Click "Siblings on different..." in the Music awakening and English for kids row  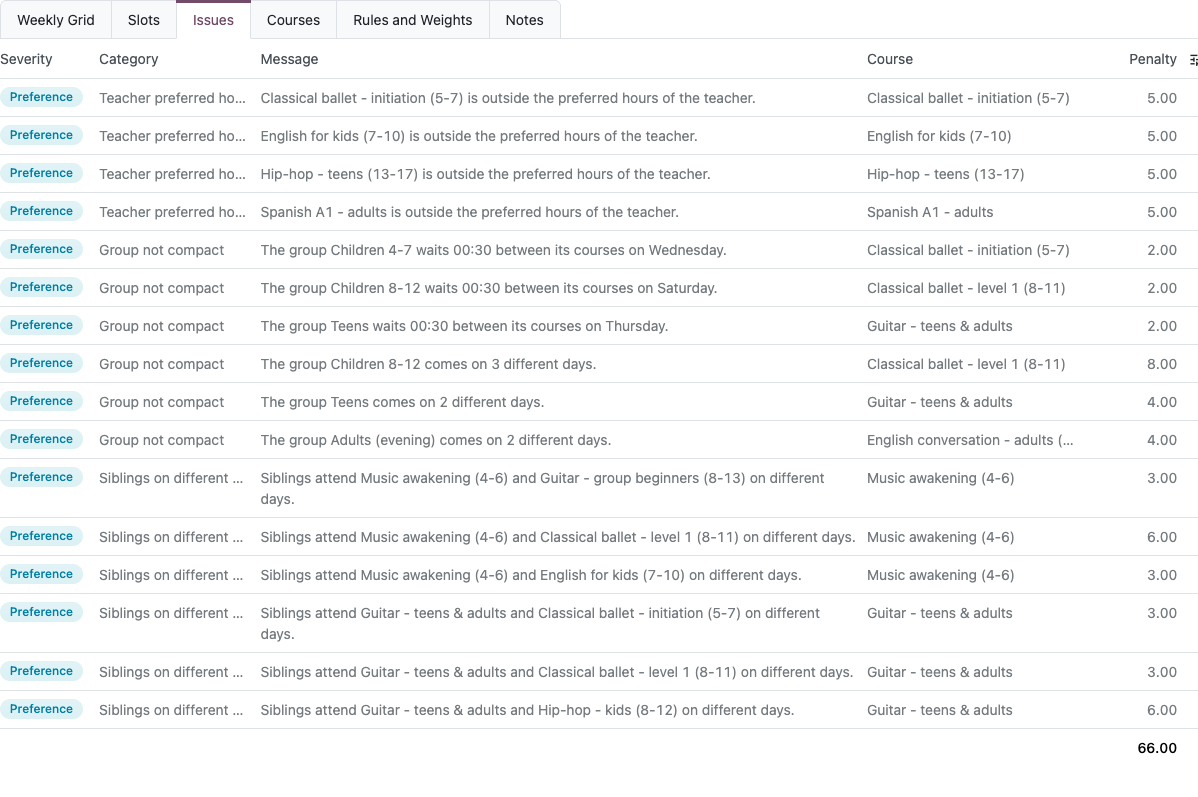171,575
